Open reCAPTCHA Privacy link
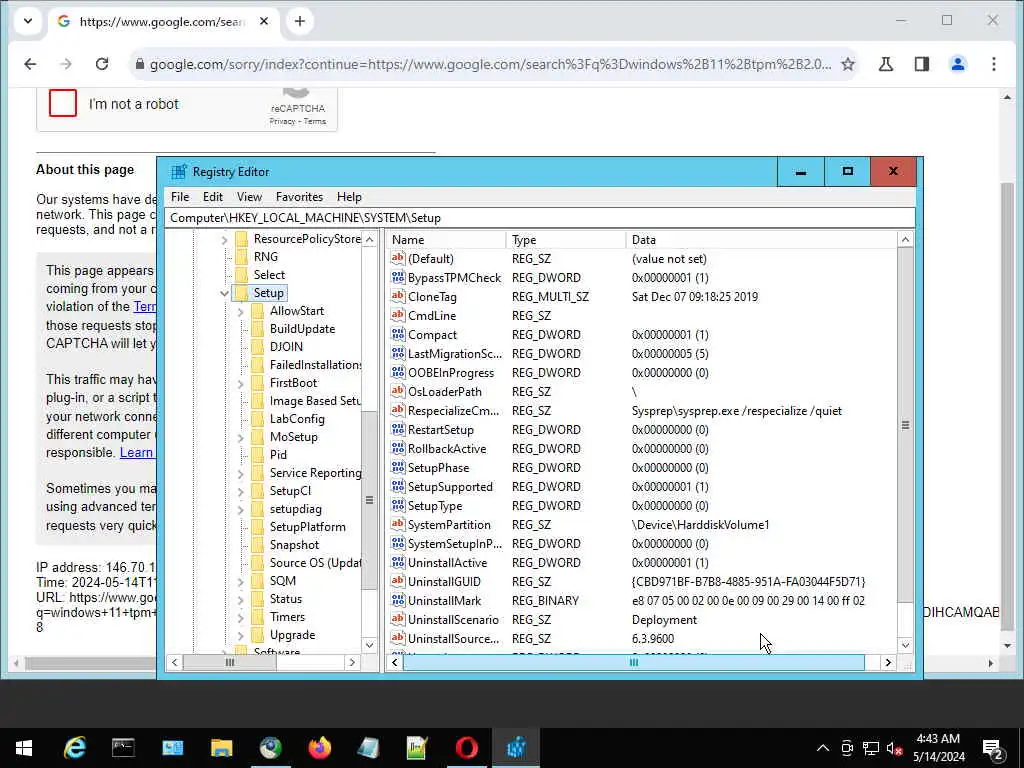Image resolution: width=1024 pixels, height=768 pixels. tap(282, 121)
